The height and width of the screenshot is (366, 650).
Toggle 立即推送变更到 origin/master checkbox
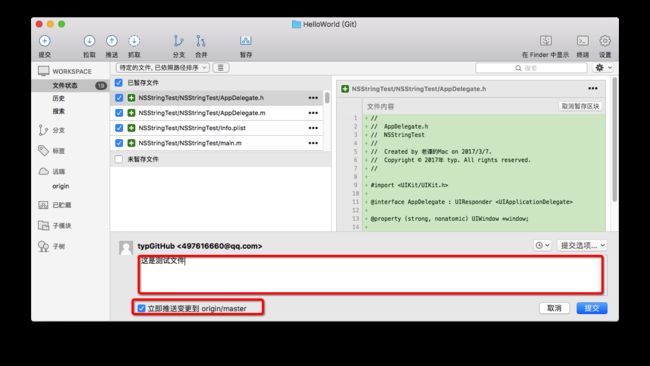pos(141,308)
